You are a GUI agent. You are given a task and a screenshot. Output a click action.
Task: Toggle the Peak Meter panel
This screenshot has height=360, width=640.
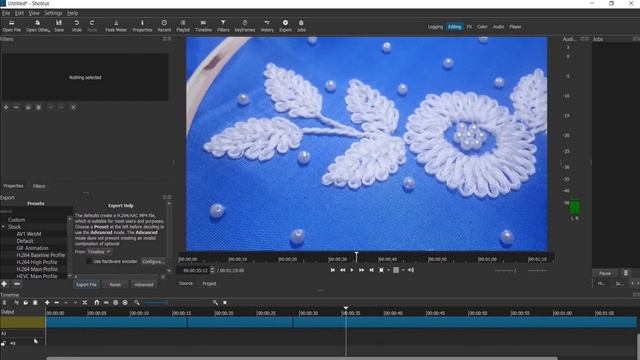point(116,26)
